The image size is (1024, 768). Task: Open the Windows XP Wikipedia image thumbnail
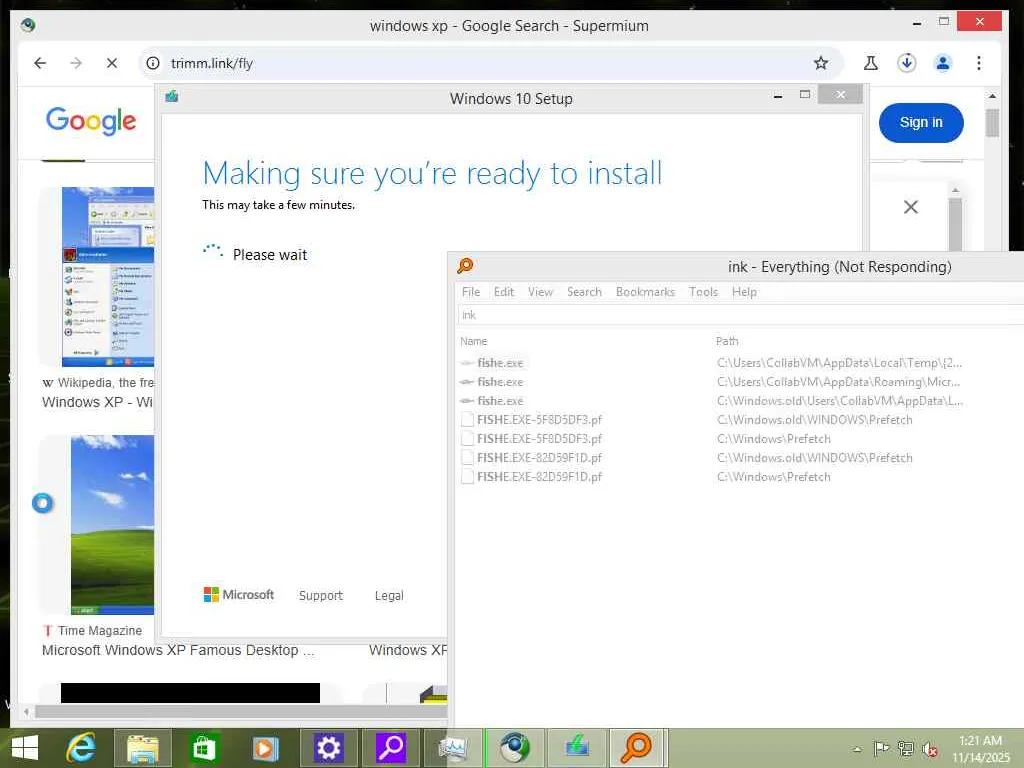click(x=108, y=277)
